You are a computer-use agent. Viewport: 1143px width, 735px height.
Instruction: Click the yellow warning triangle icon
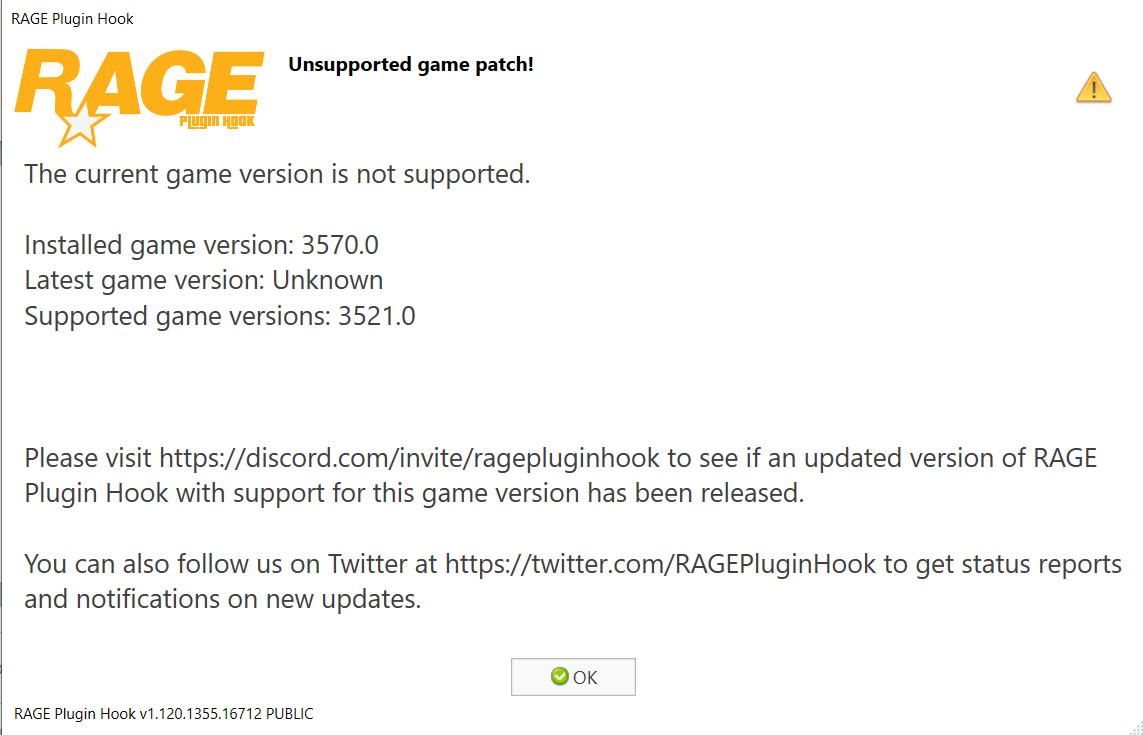[1093, 88]
